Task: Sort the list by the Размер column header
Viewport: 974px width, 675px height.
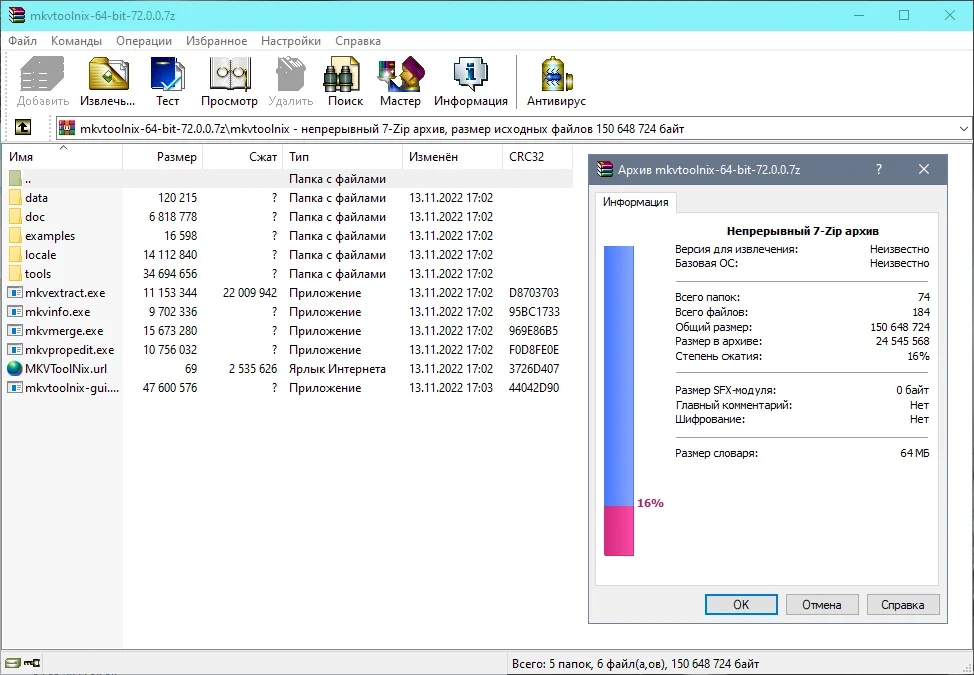Action: pos(163,156)
